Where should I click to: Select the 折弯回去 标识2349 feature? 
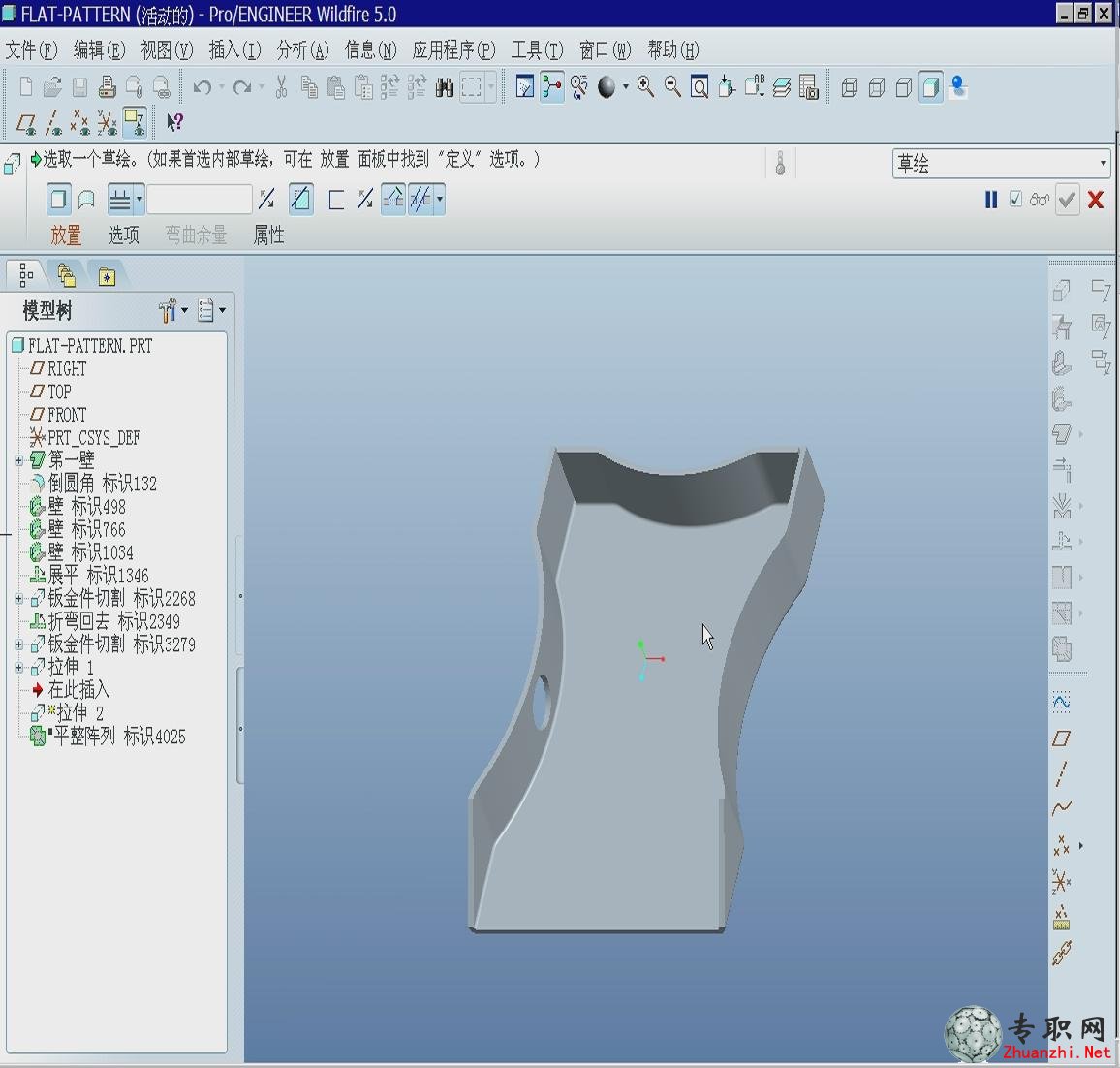pos(105,621)
